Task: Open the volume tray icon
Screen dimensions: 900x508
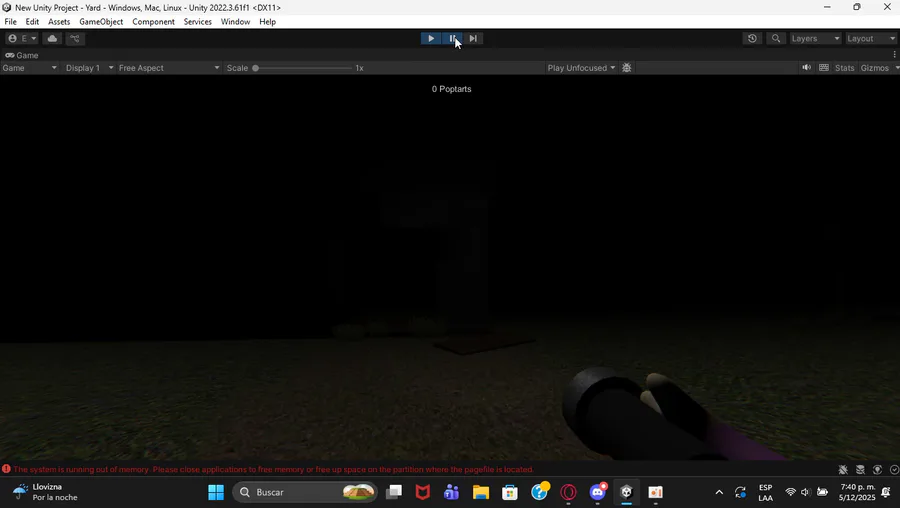Action: [x=805, y=492]
